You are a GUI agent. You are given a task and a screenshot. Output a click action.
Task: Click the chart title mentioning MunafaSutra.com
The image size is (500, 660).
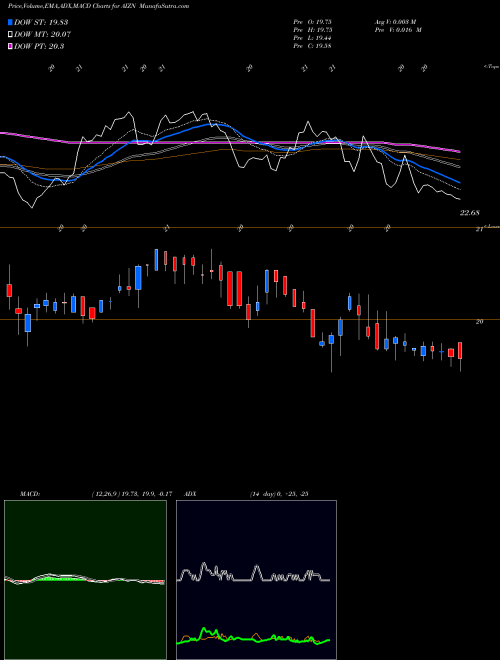[x=98, y=6]
